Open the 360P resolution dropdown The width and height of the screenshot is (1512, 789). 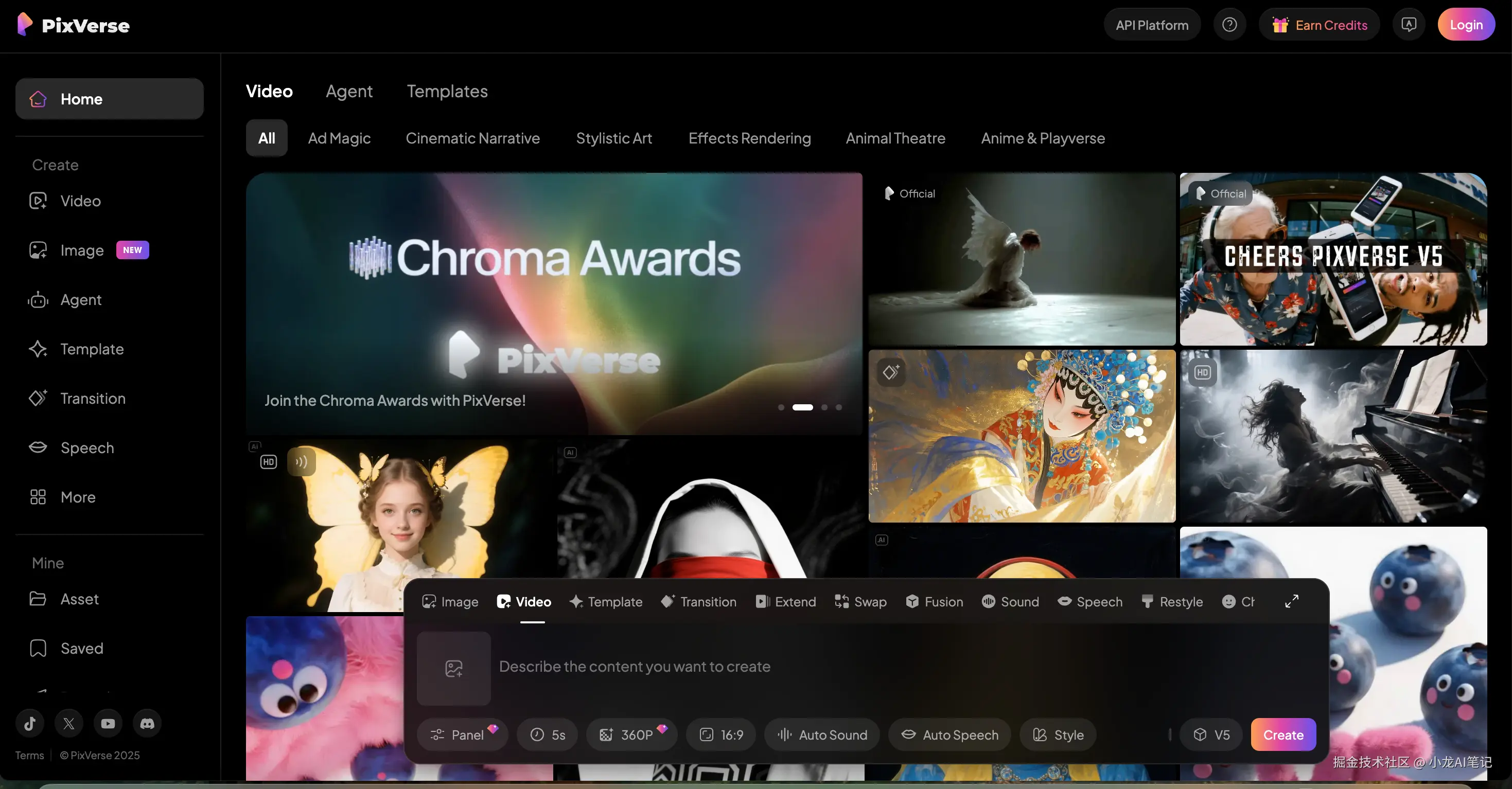(x=631, y=734)
